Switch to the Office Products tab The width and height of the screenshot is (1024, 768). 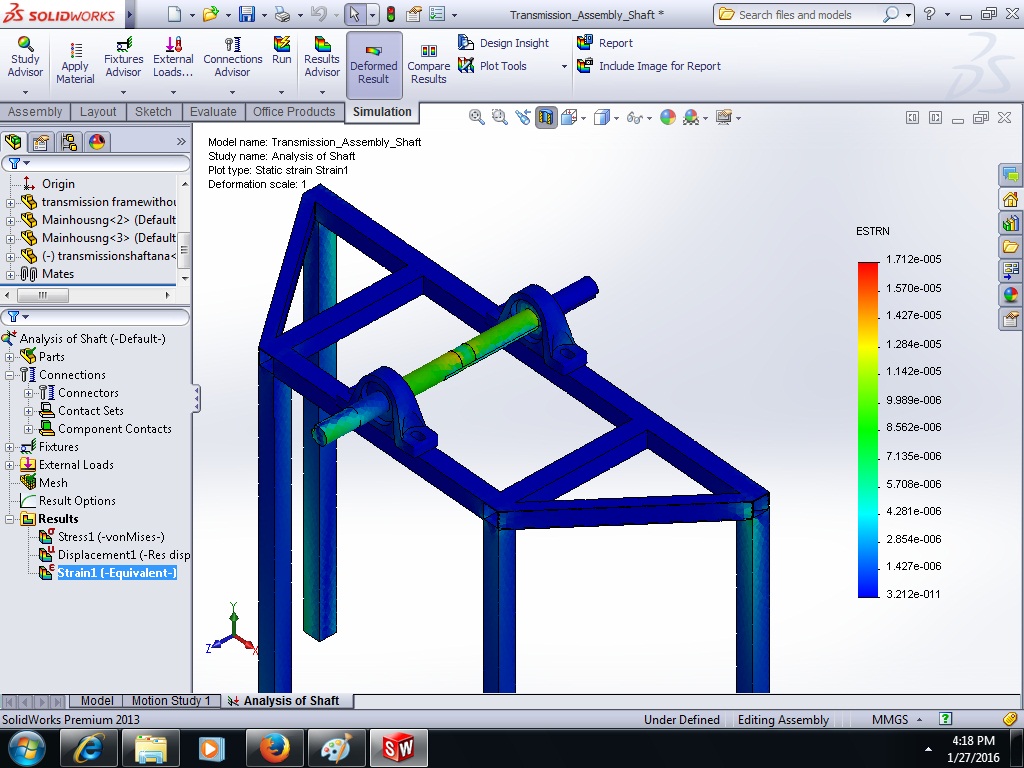click(x=294, y=112)
